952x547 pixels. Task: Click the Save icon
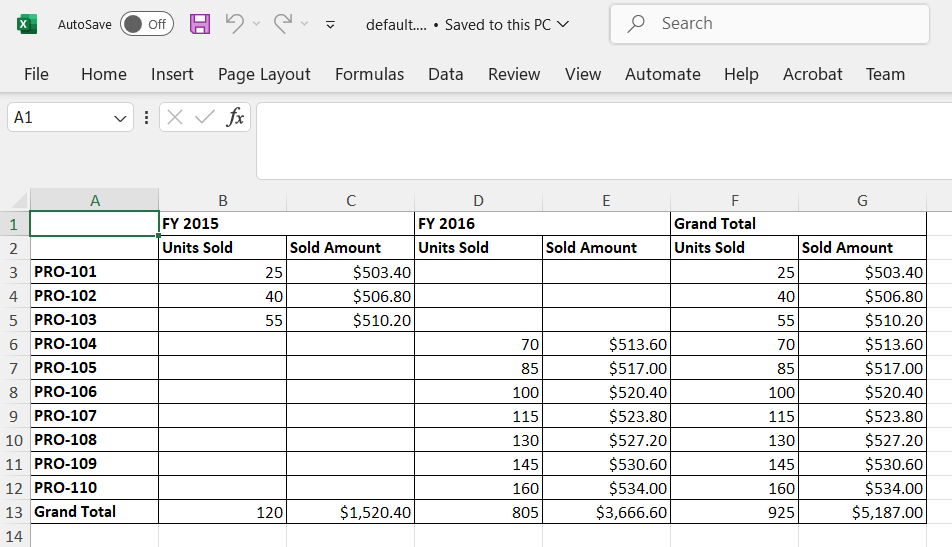pos(200,24)
